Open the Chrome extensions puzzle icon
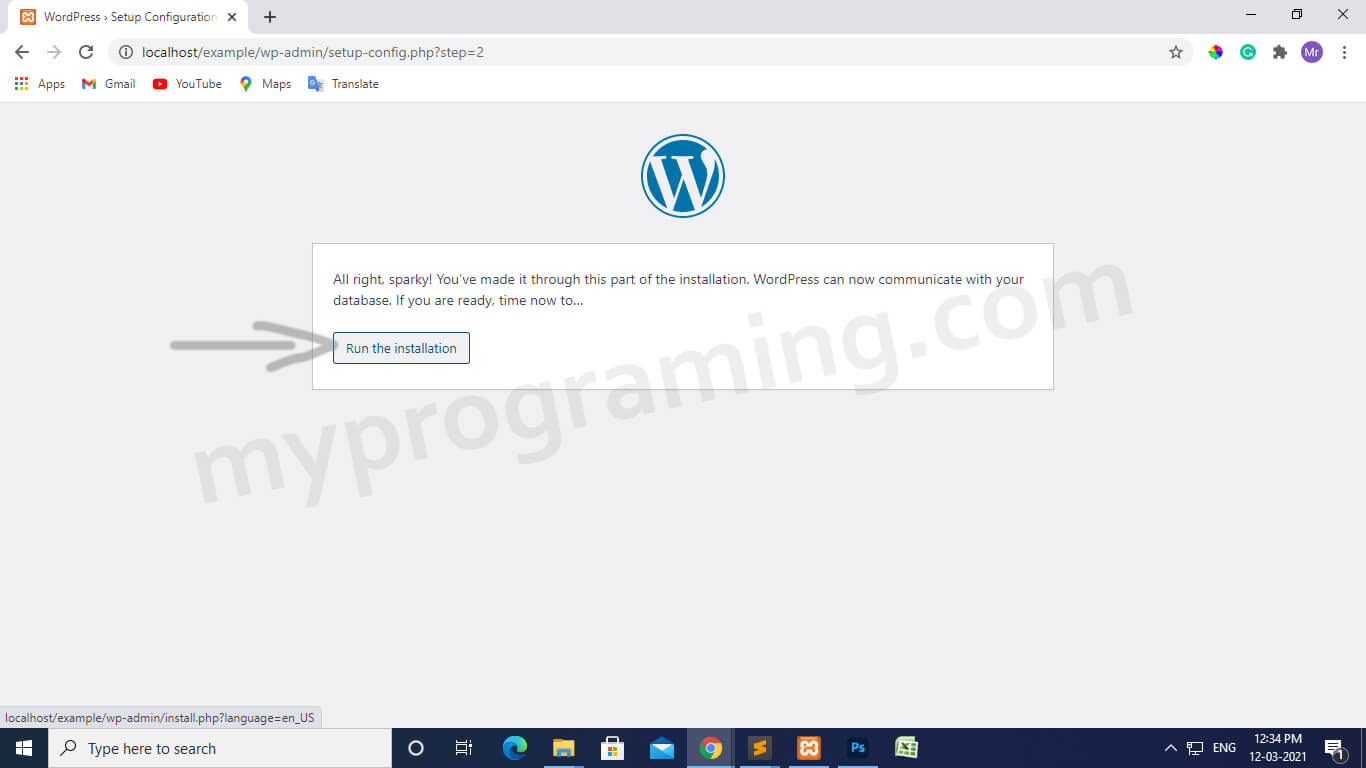 [1279, 52]
